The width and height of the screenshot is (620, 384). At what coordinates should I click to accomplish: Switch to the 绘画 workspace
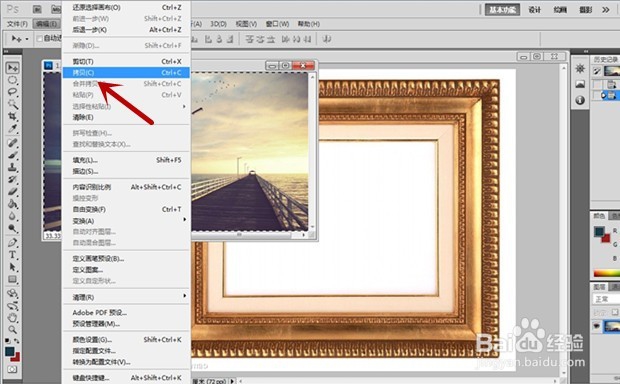click(560, 10)
